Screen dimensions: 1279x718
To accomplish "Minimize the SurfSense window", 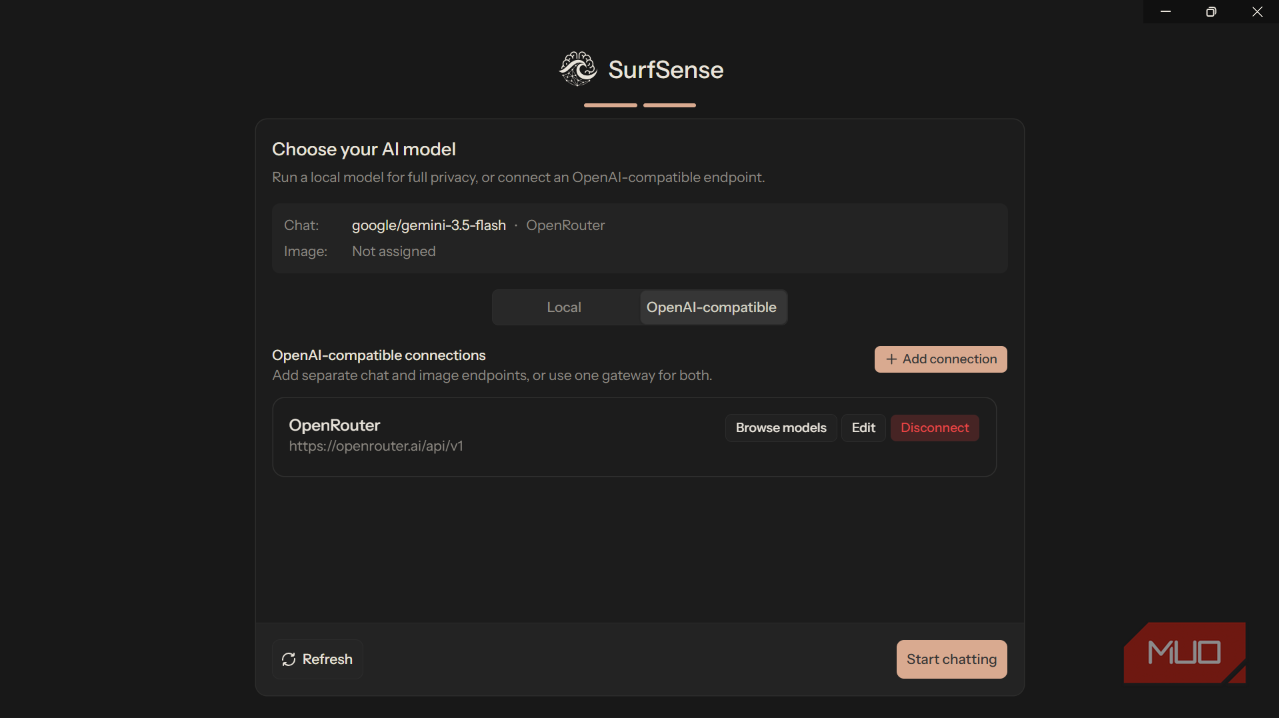I will click(x=1166, y=12).
